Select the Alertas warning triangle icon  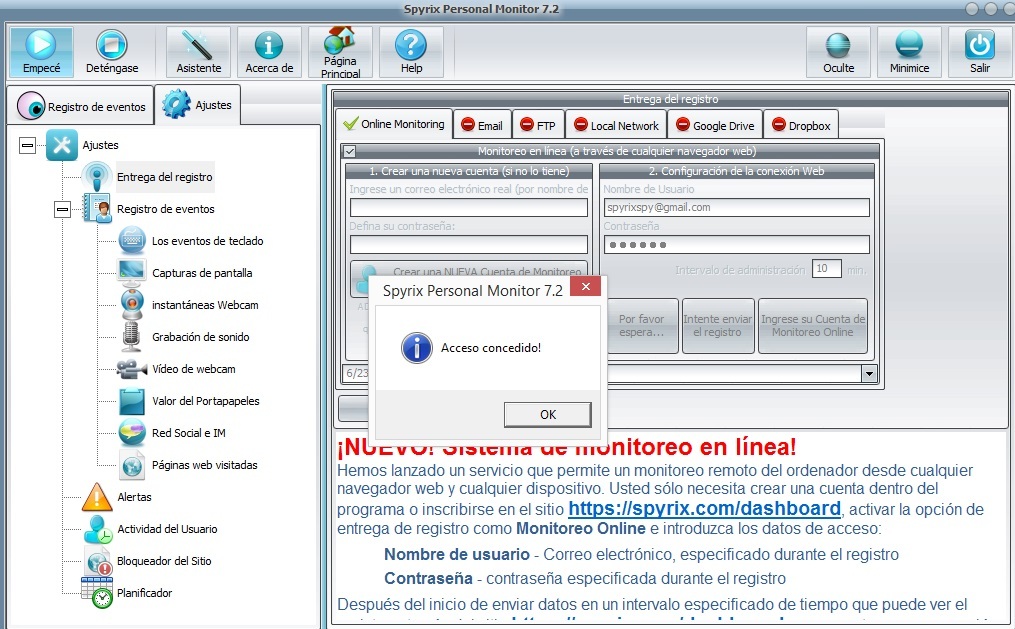97,497
